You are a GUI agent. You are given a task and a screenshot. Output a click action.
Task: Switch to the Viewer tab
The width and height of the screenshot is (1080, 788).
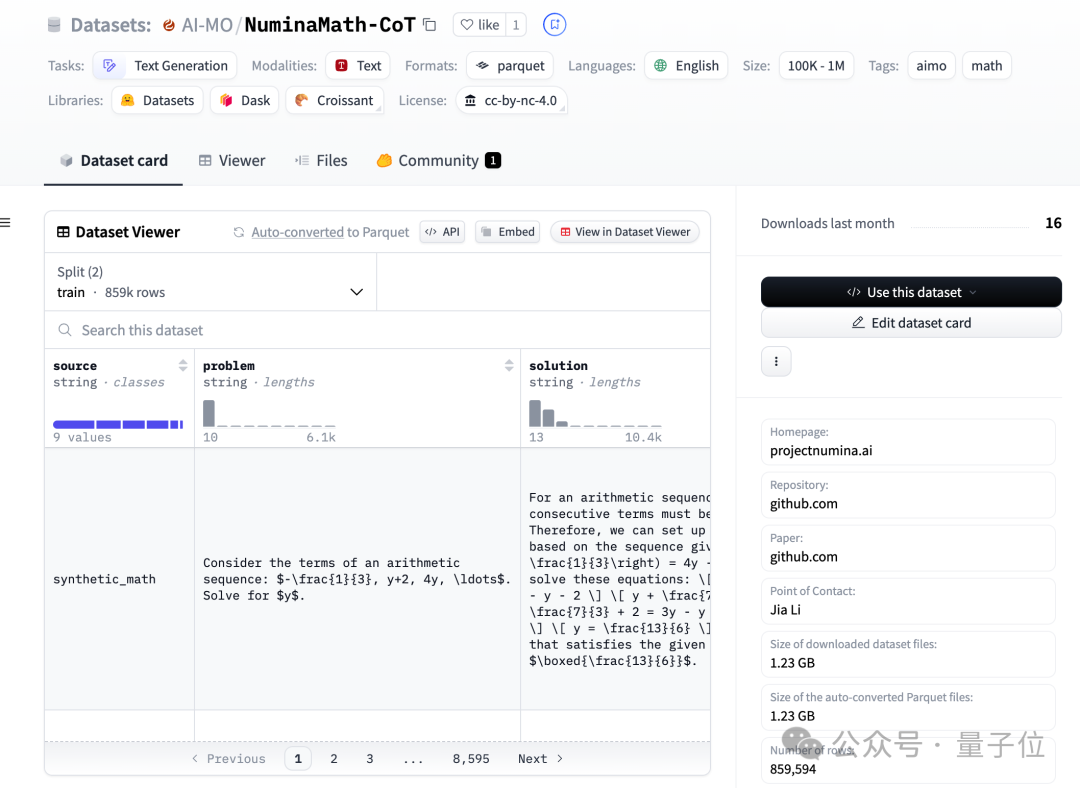coord(232,160)
